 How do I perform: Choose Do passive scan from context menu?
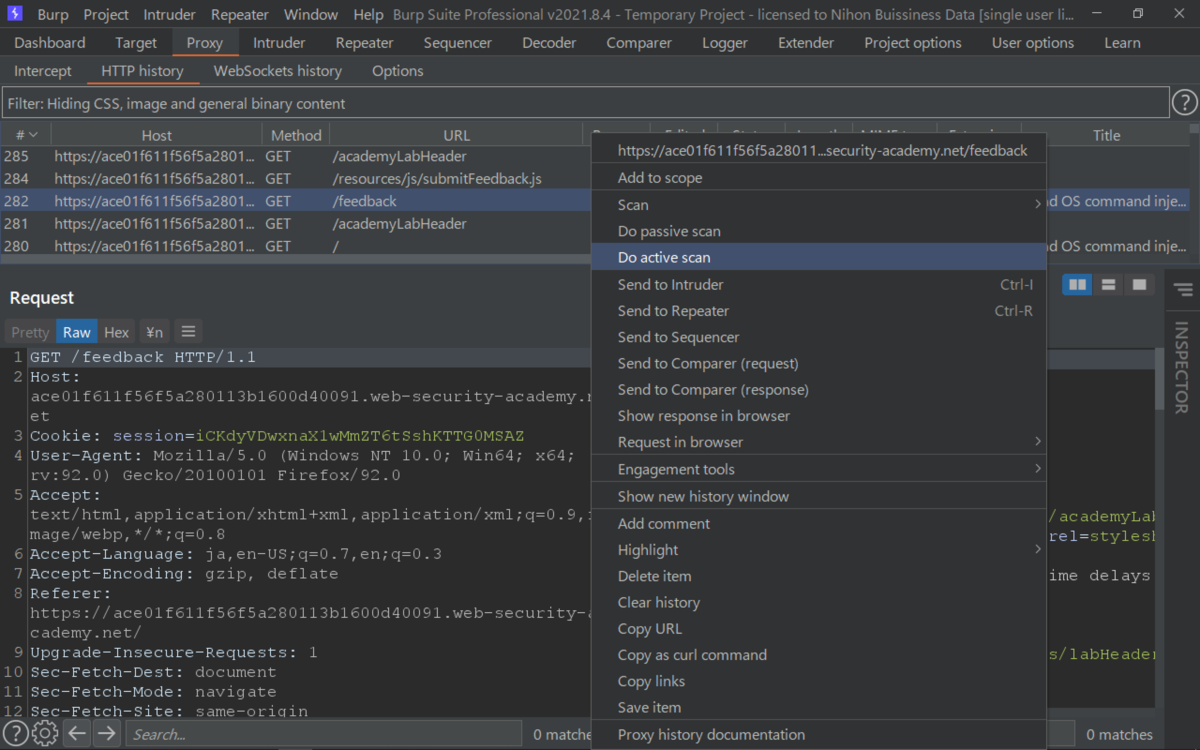(818, 231)
